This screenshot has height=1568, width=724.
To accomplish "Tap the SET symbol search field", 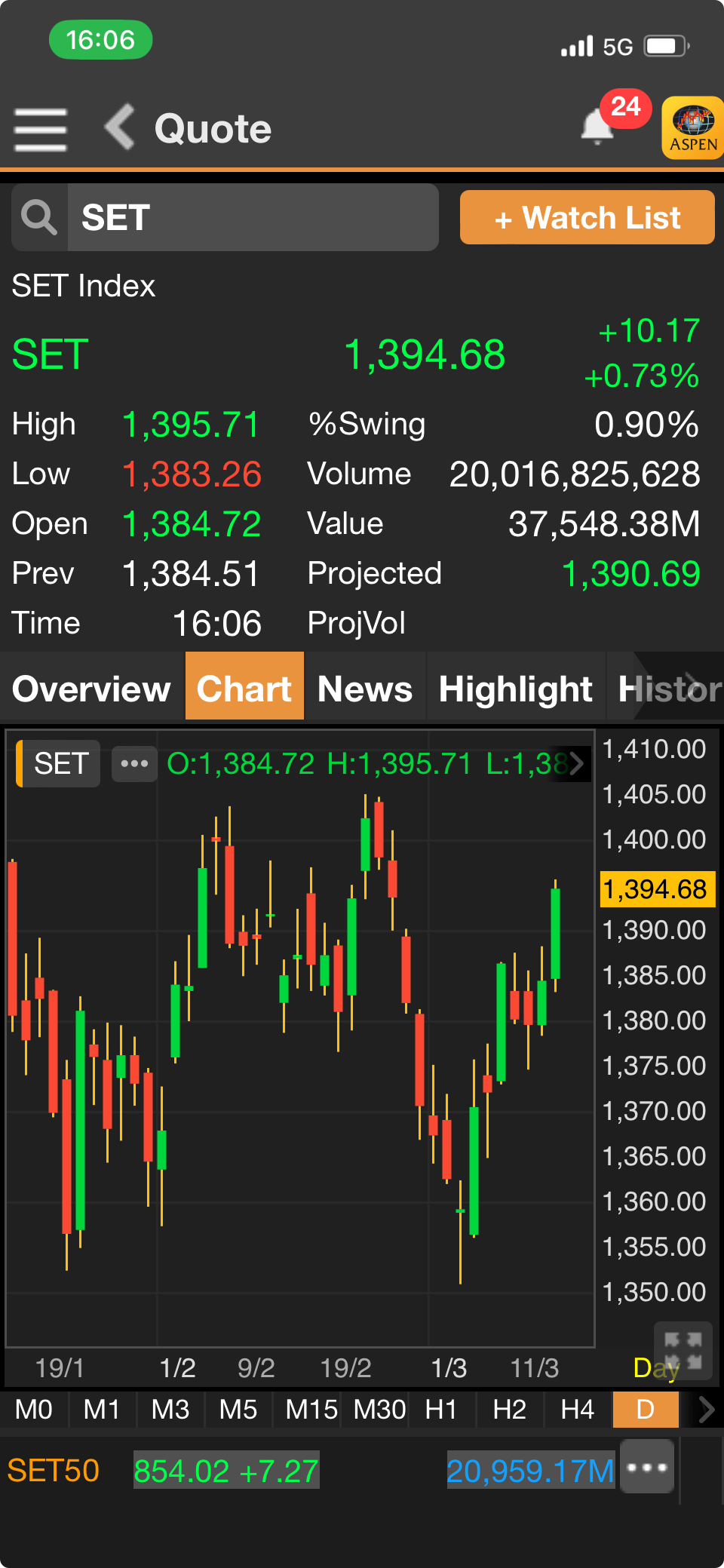I will (x=253, y=218).
